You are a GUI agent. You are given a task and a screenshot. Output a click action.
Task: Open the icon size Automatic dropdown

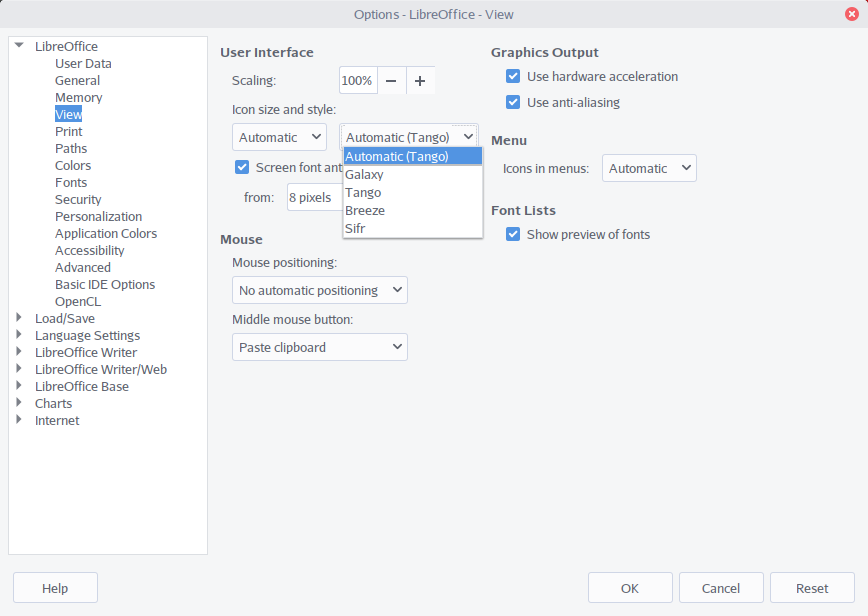tap(279, 137)
